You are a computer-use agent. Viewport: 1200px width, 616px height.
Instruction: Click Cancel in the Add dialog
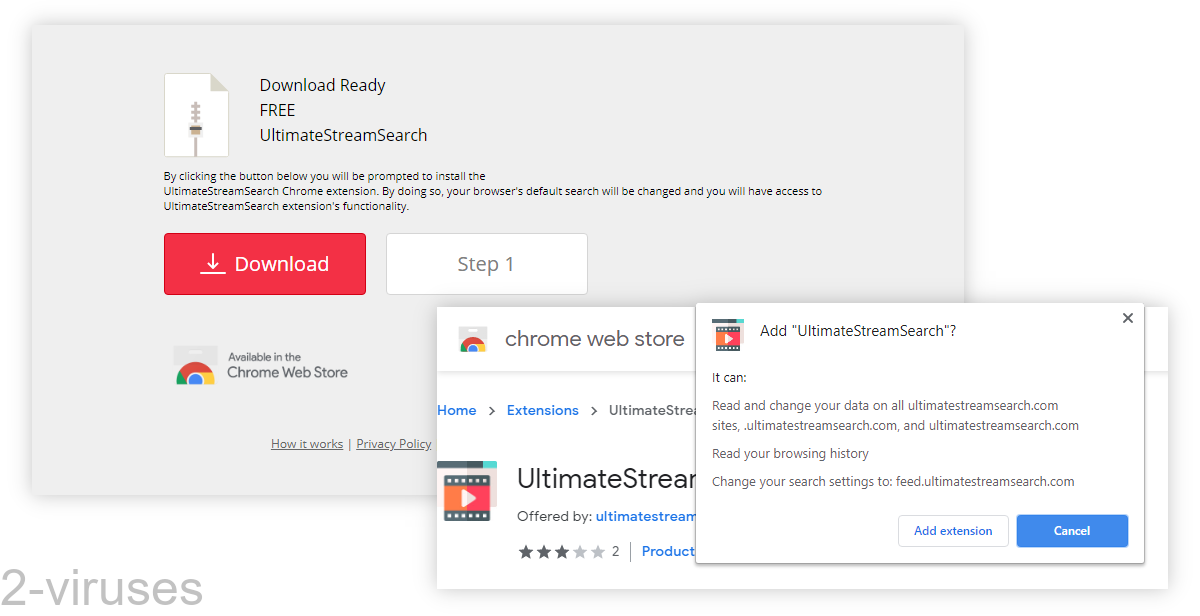pos(1072,531)
